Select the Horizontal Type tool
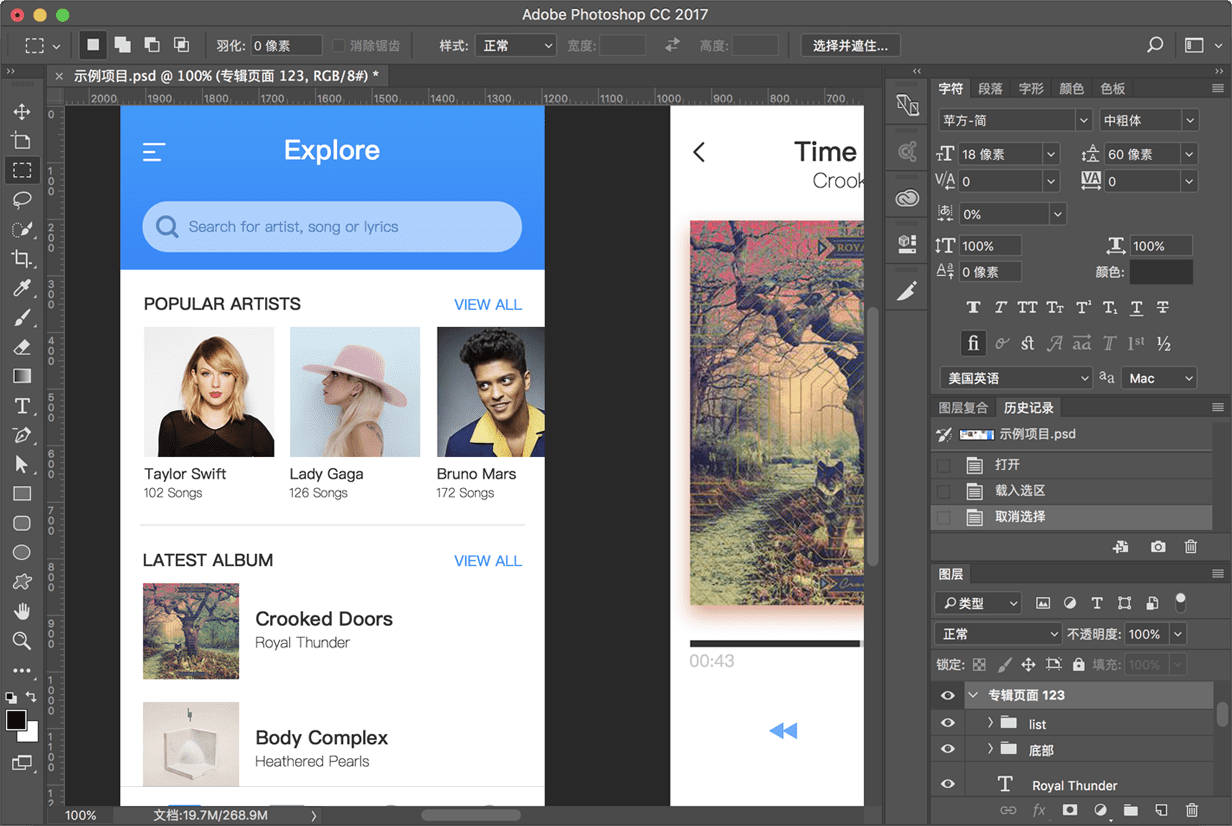The width and height of the screenshot is (1232, 826). coord(21,406)
